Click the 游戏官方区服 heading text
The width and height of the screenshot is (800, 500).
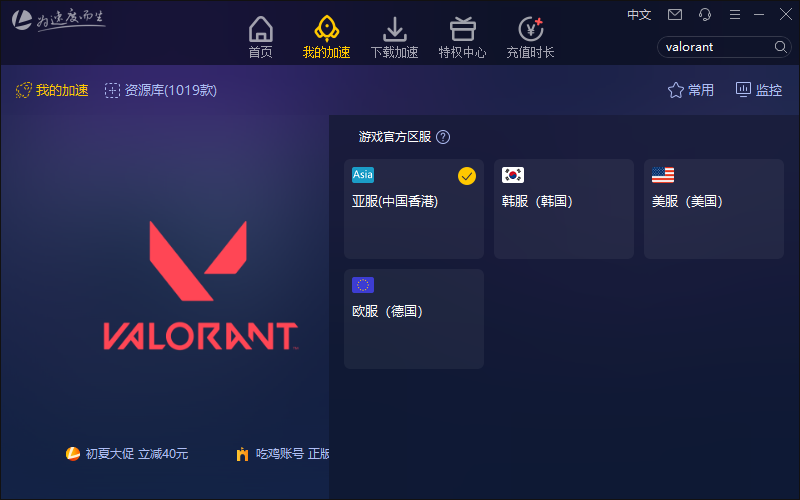click(395, 137)
